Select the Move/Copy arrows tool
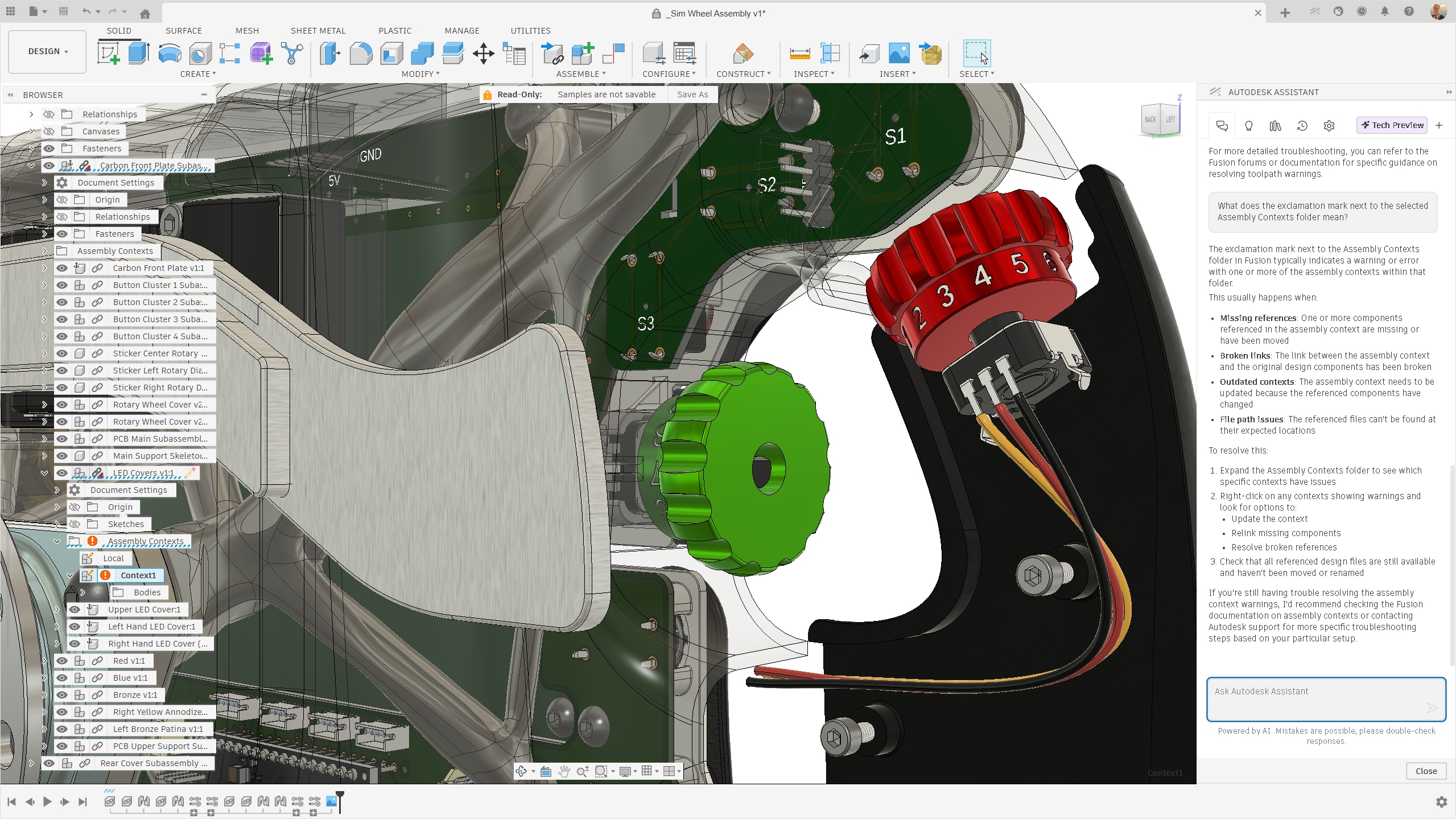The width and height of the screenshot is (1456, 819). [x=483, y=54]
